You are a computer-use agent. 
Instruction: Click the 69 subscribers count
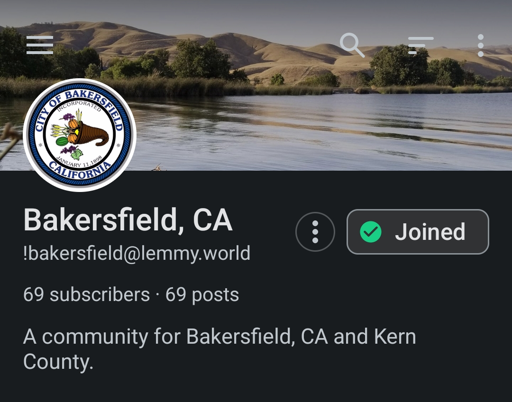coord(86,295)
